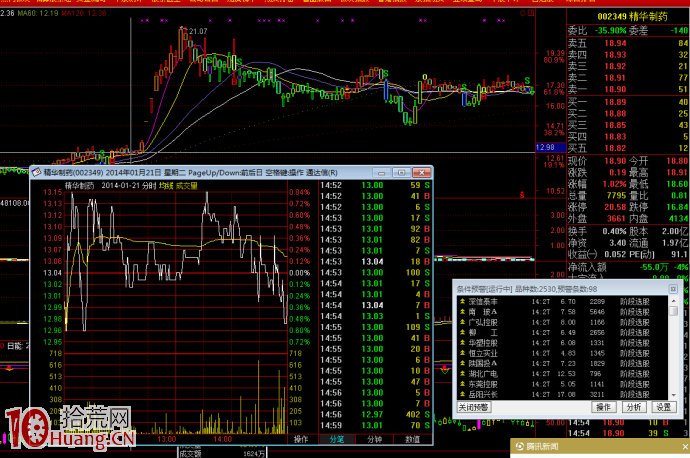Click the alert list scrollbar up arrow
This screenshot has height=458, width=690.
673,300
